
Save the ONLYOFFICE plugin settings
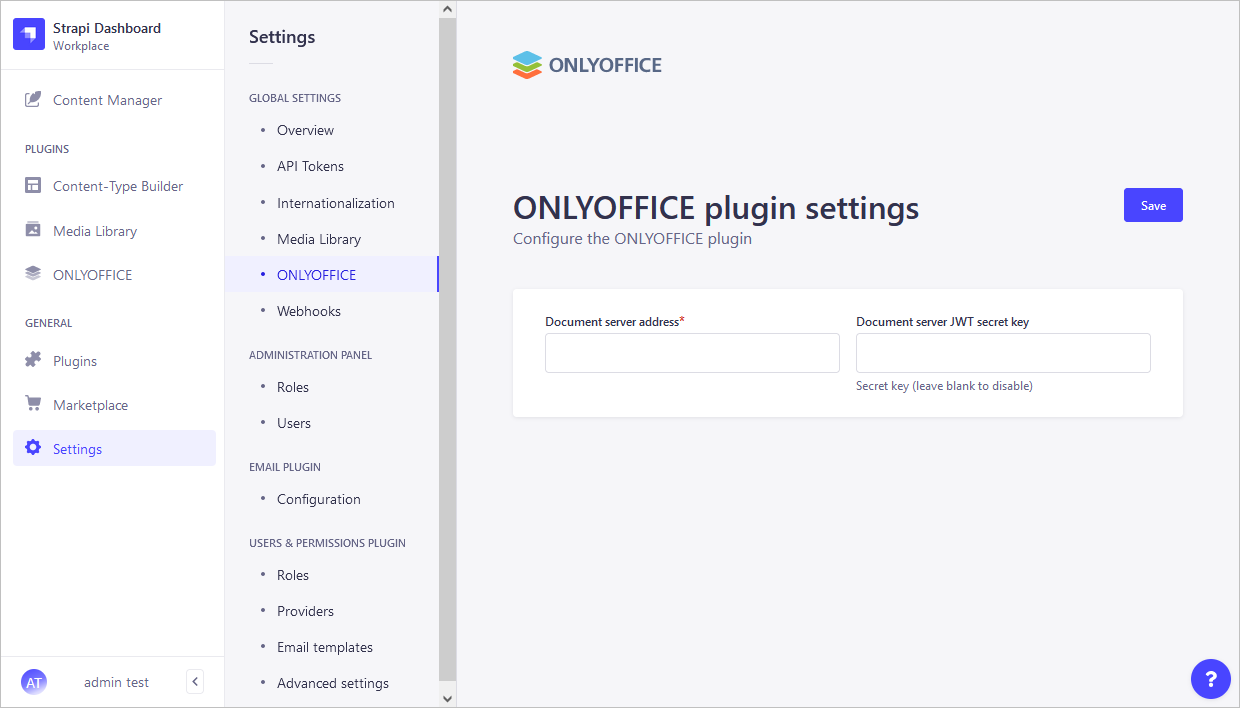pyautogui.click(x=1153, y=204)
